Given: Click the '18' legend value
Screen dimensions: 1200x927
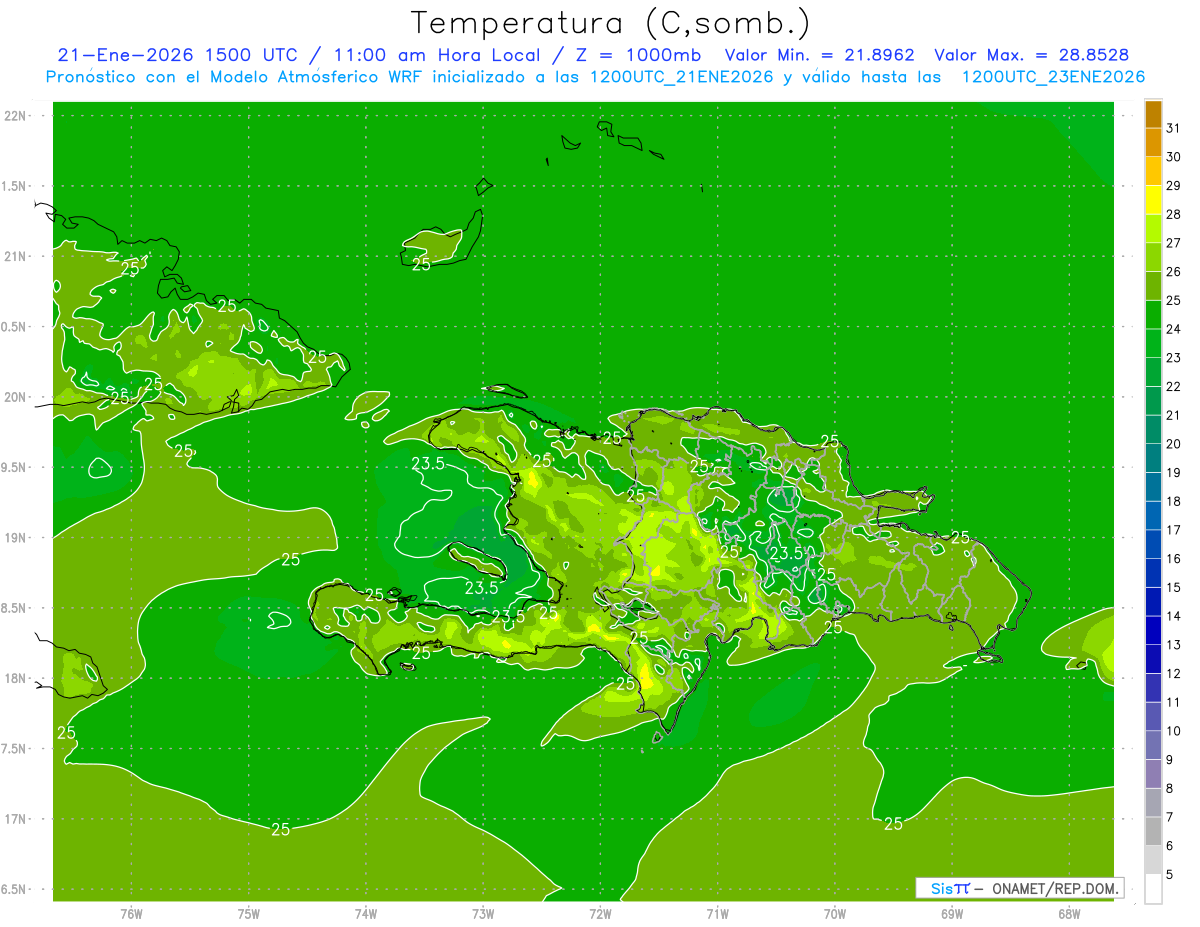Looking at the screenshot, I should 1174,501.
